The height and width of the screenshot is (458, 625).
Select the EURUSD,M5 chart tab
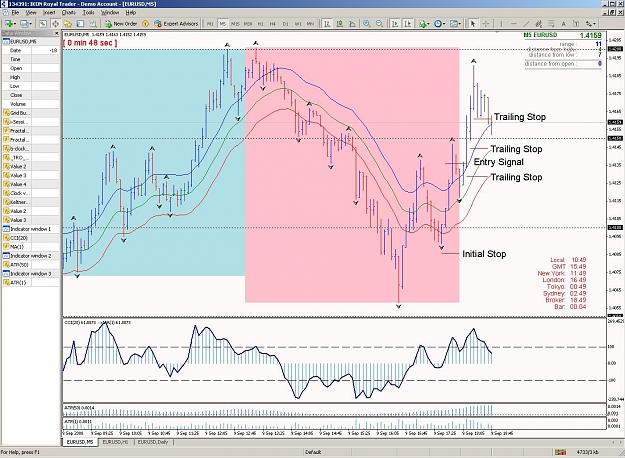click(x=80, y=442)
